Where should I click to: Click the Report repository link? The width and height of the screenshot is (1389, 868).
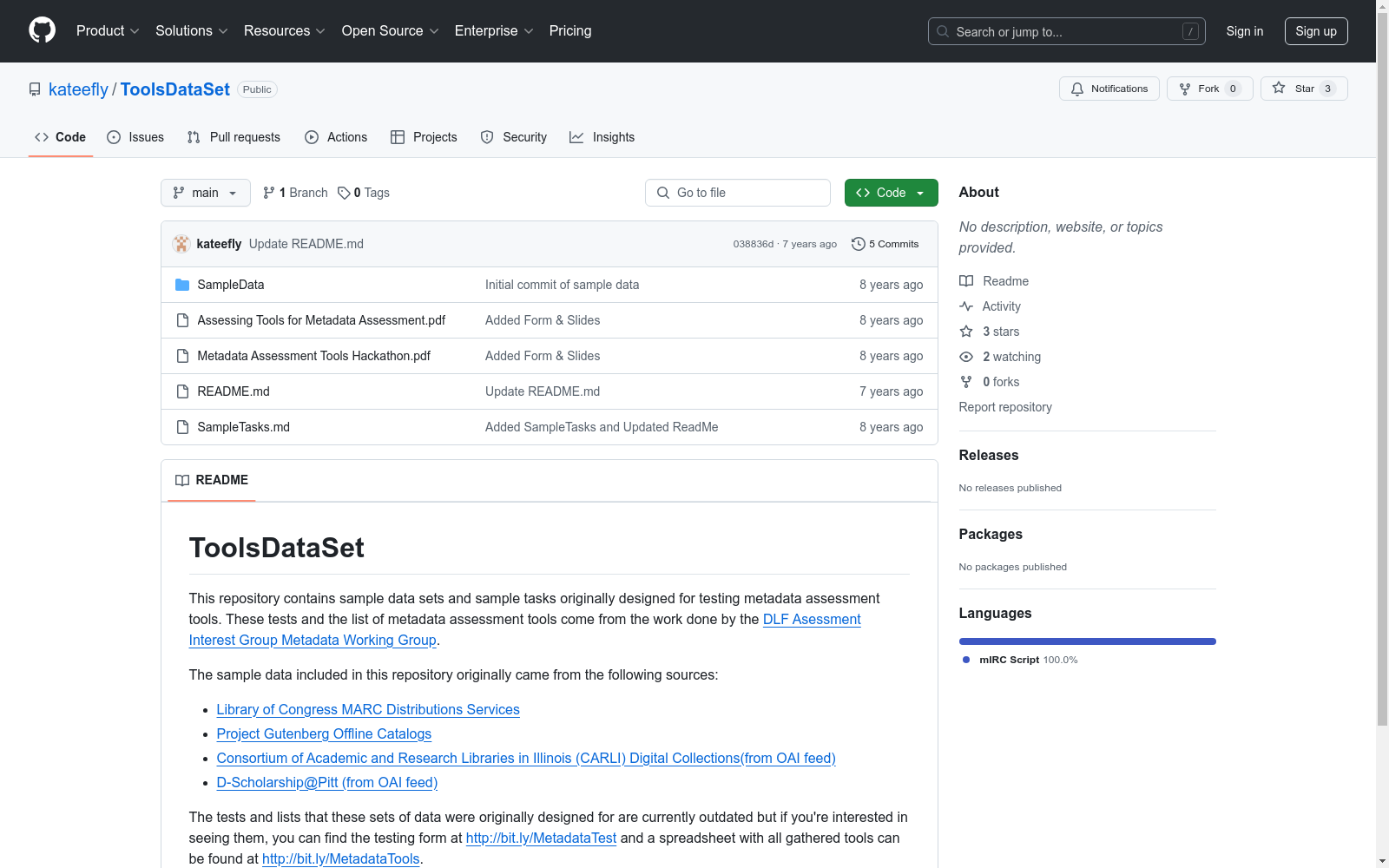(1005, 407)
